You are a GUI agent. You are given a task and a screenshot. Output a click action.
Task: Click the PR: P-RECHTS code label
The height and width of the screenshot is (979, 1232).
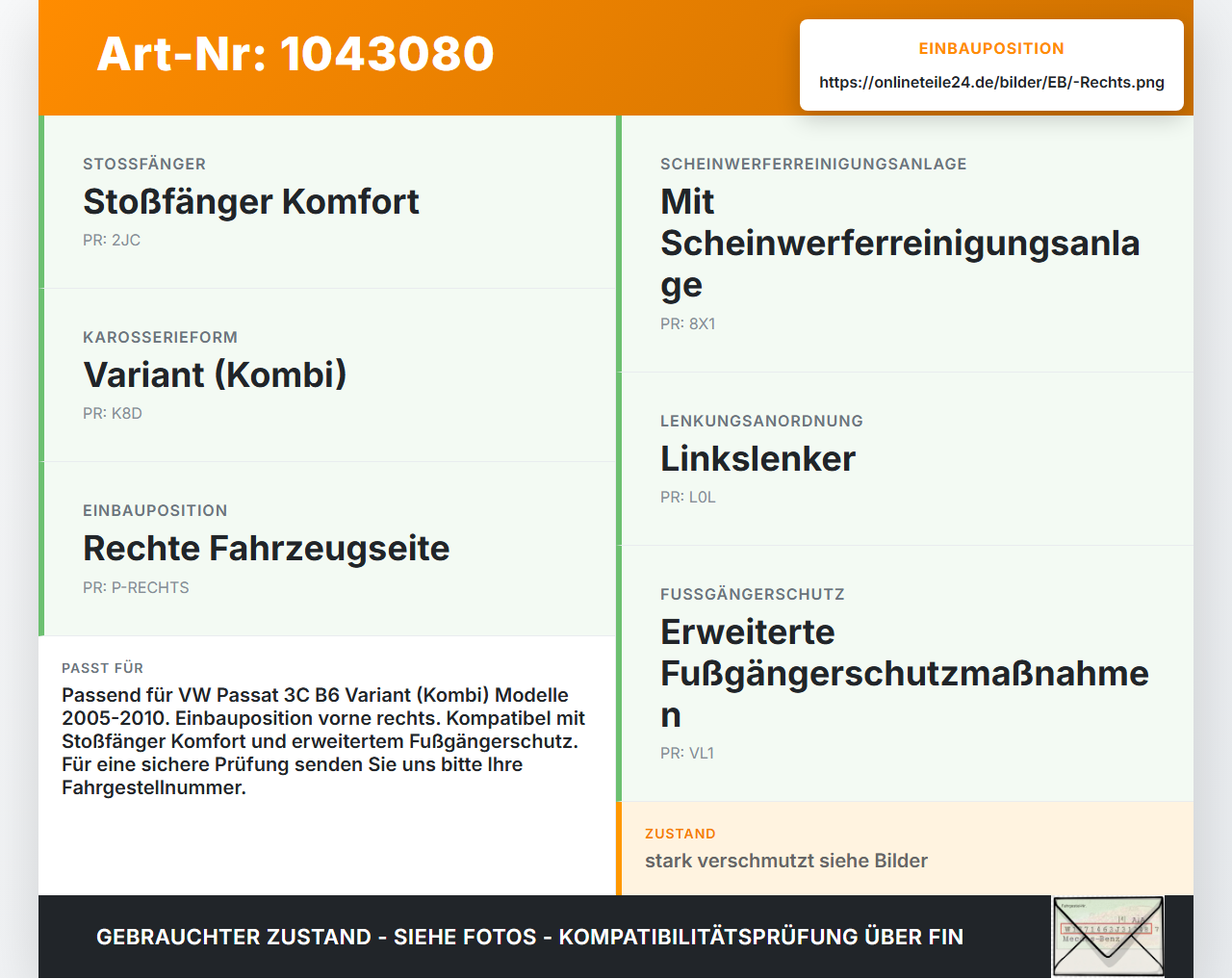136,588
